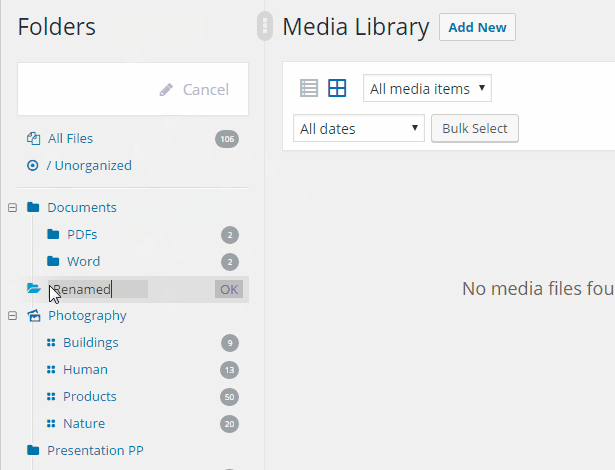Click the pencil rename icon beside Cancel

pos(166,90)
